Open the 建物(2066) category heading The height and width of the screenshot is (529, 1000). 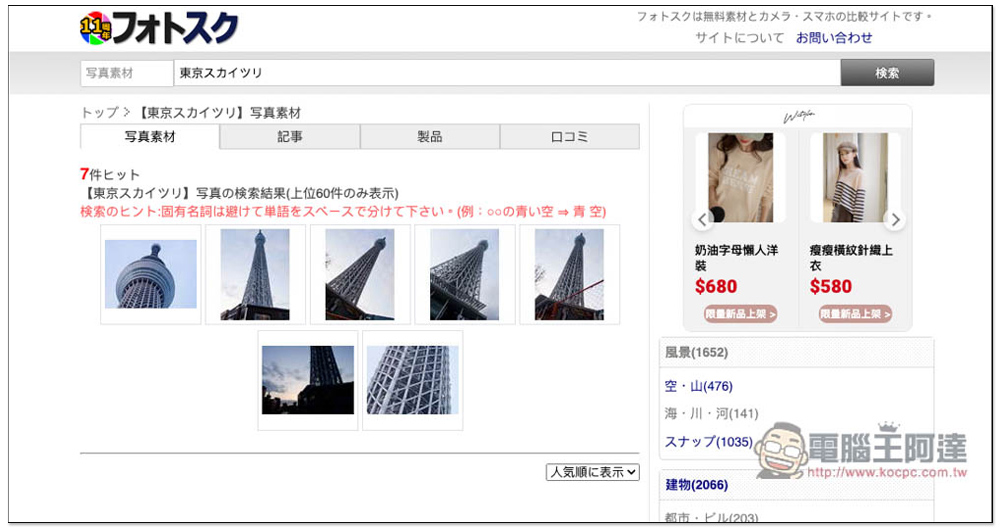[x=696, y=485]
